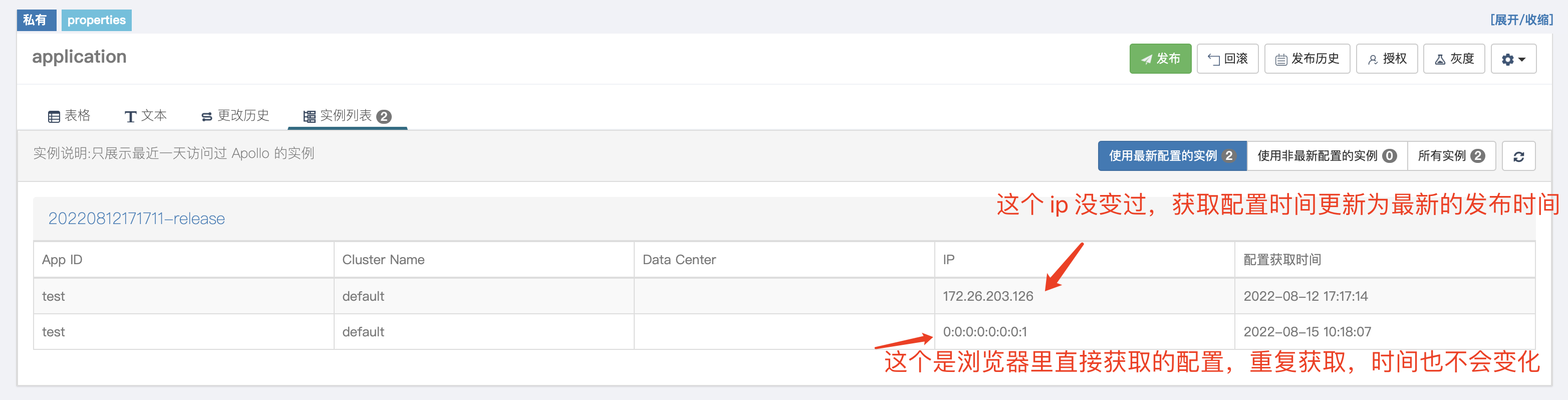This screenshot has height=400, width=1568.
Task: Click the 私有 badge
Action: coord(36,20)
